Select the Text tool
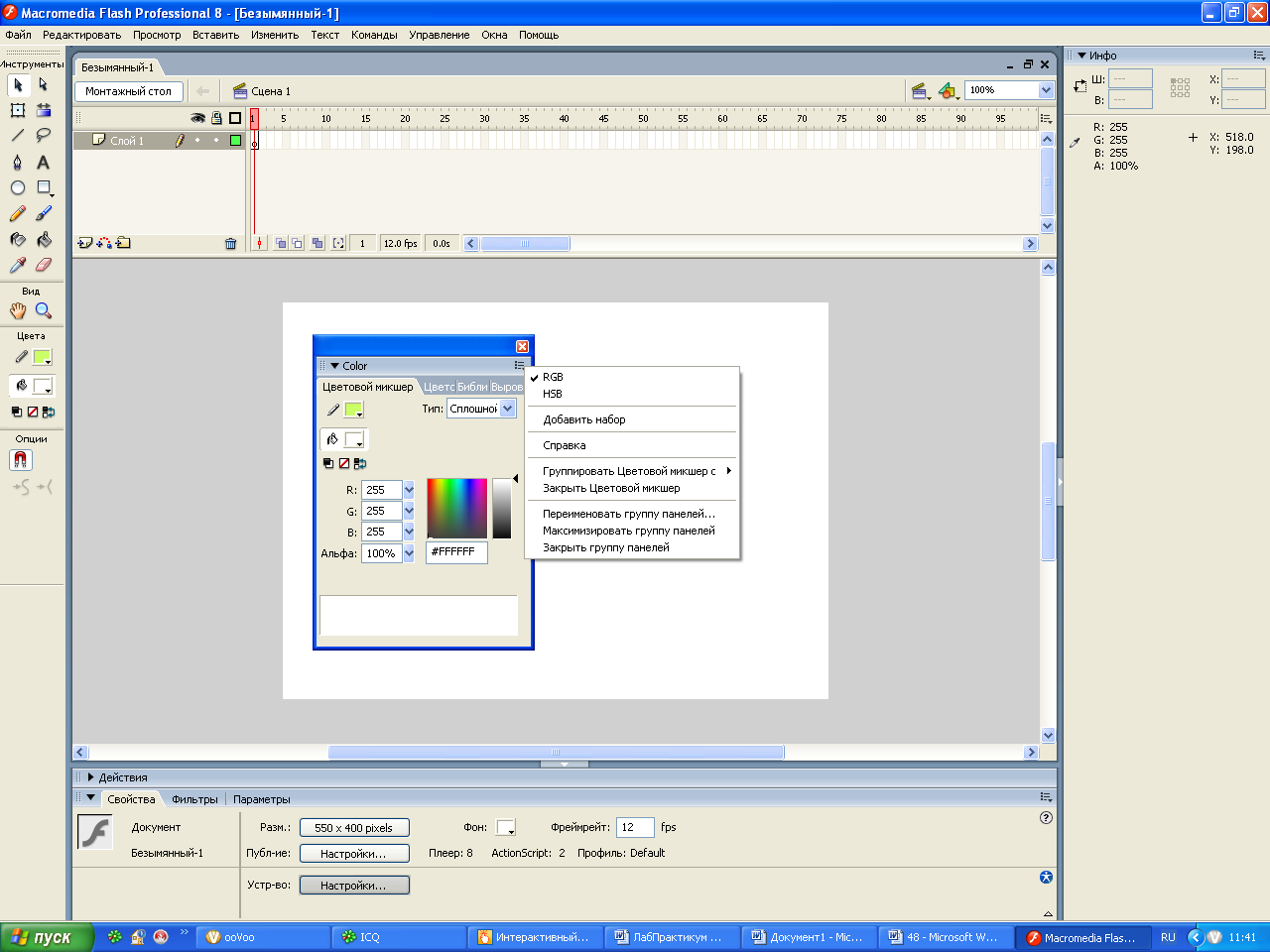 pyautogui.click(x=43, y=162)
